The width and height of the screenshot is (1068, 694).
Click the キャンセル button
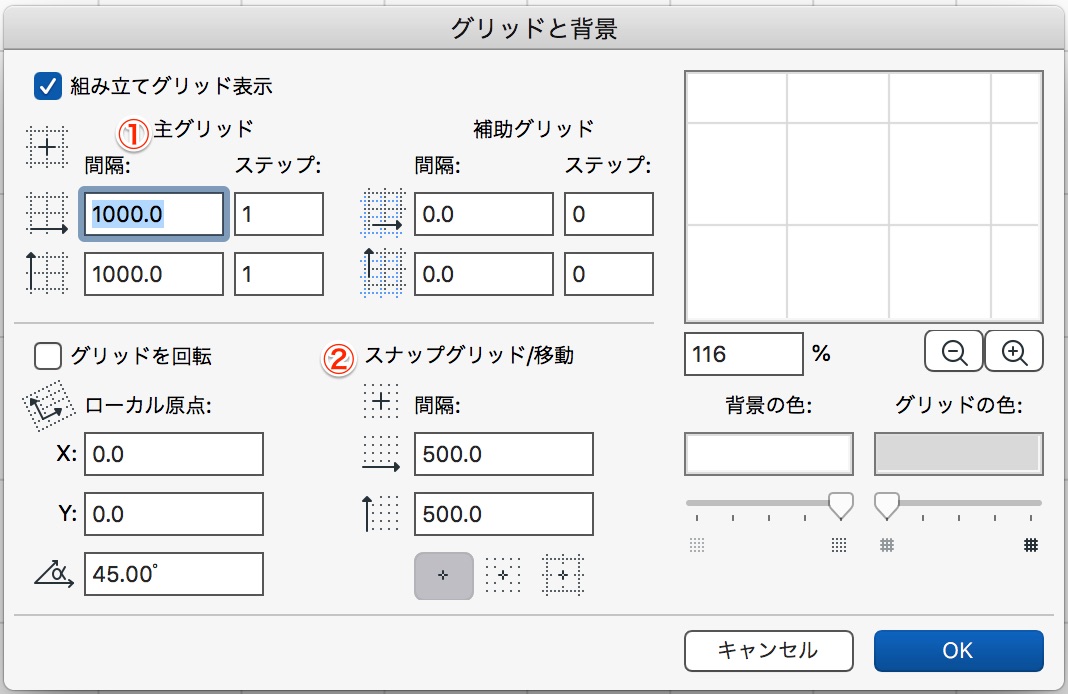coord(768,650)
